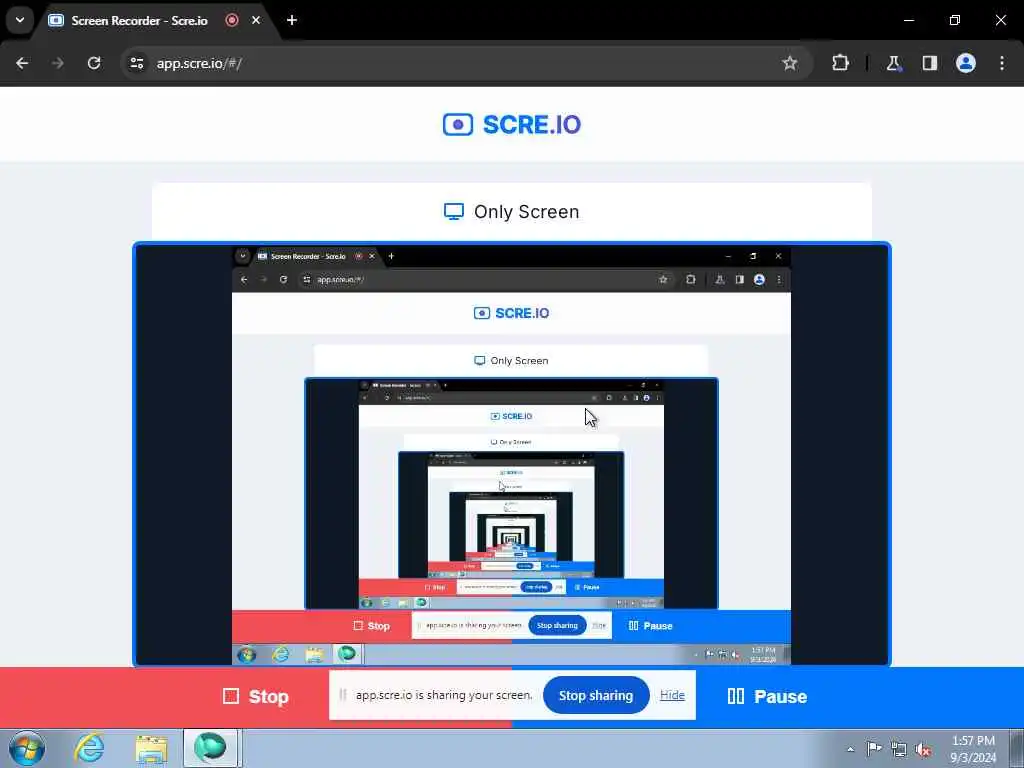The image size is (1024, 768).
Task: Open Windows Explorer from the taskbar
Action: [152, 748]
